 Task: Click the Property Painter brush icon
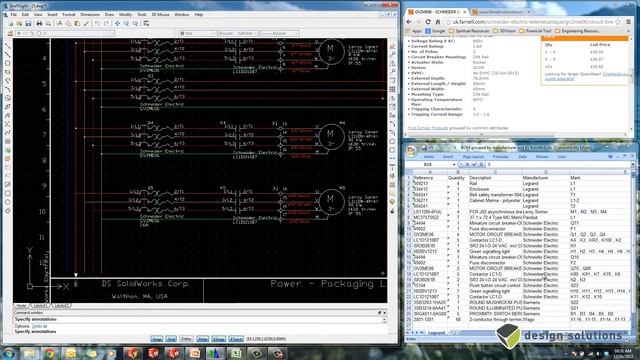(86, 24)
